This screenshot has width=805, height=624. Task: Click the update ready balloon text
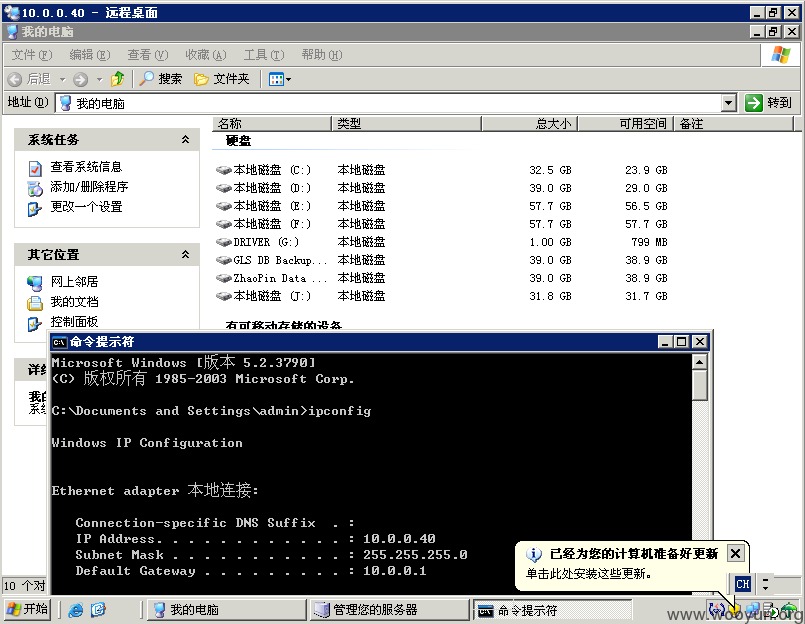588,573
